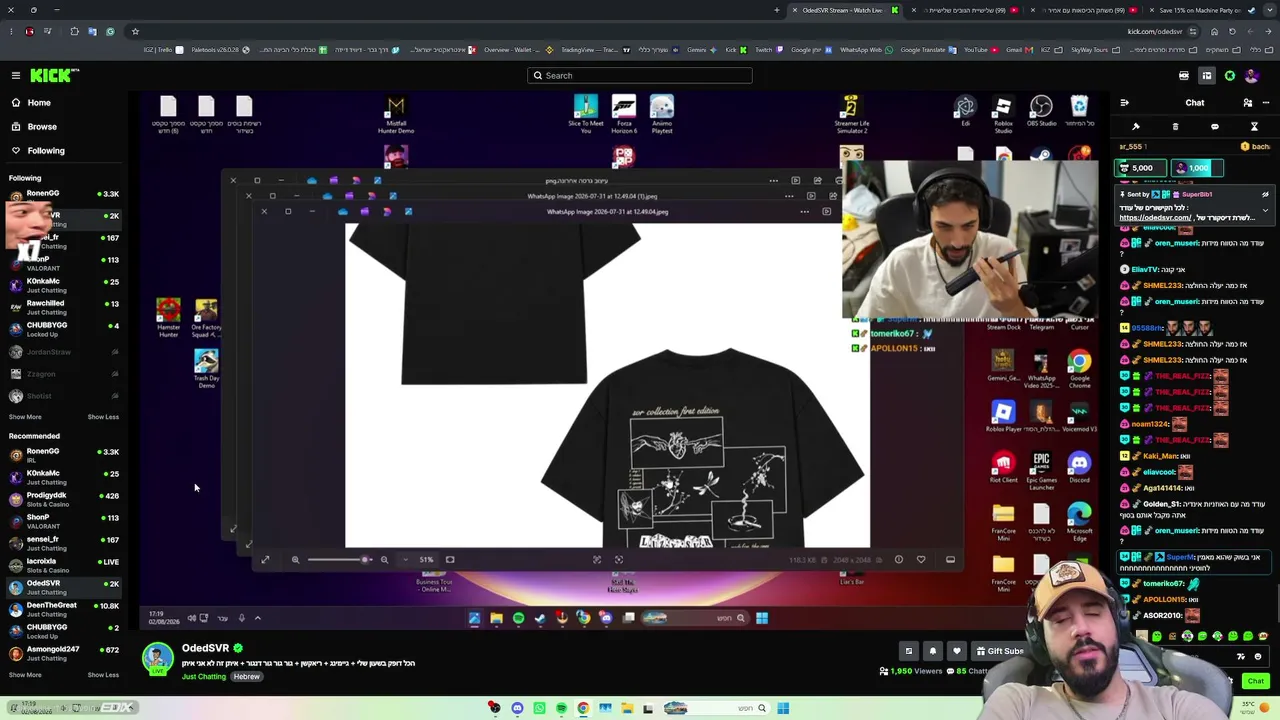Send message with the green Chat button
Screen dimensions: 1280x720
click(x=1256, y=681)
